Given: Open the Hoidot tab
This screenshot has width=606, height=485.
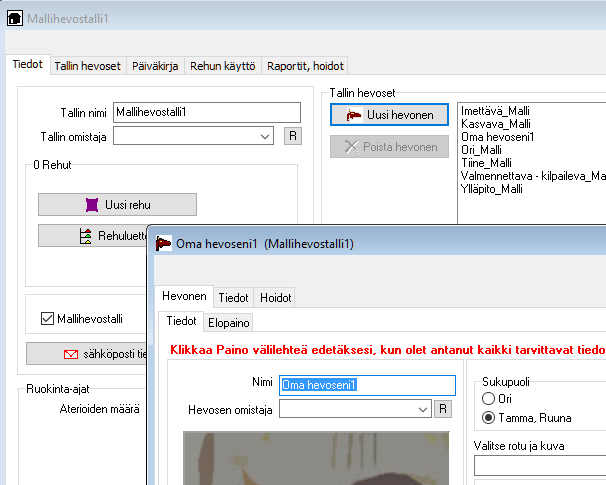Looking at the screenshot, I should tap(276, 298).
